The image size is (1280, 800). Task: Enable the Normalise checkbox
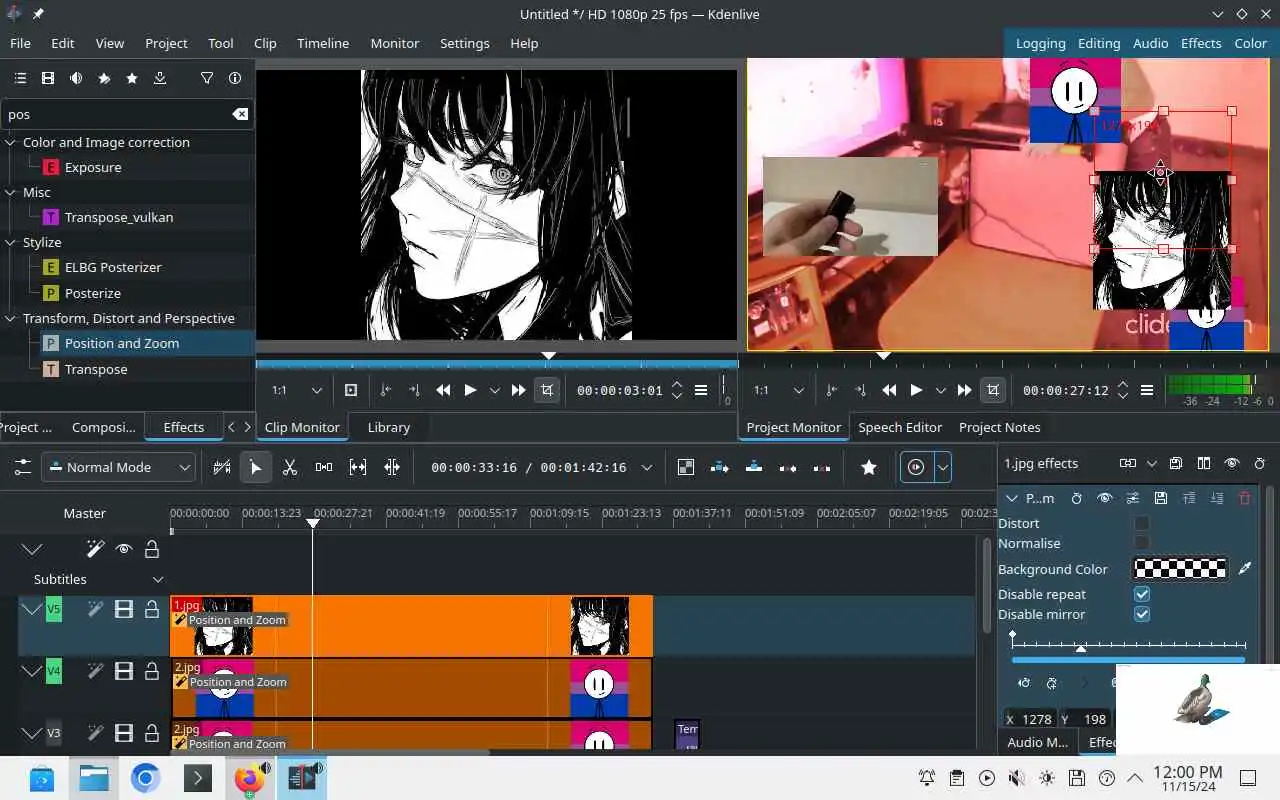click(1142, 543)
